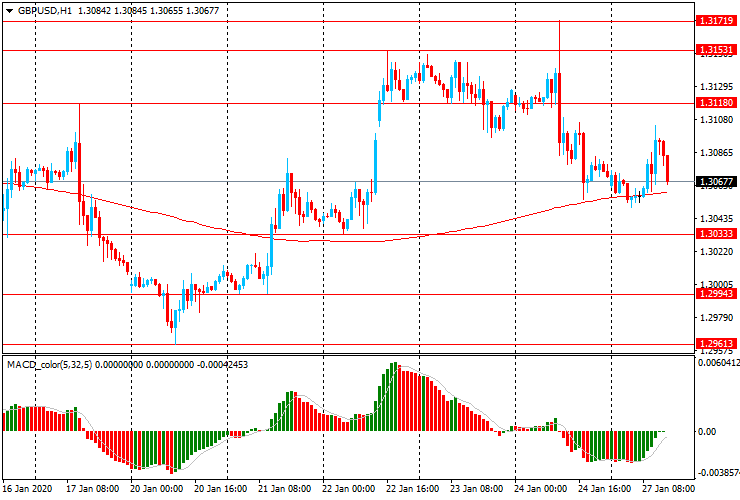The width and height of the screenshot is (740, 500).
Task: Select the current price label 1.30677
Action: [716, 182]
